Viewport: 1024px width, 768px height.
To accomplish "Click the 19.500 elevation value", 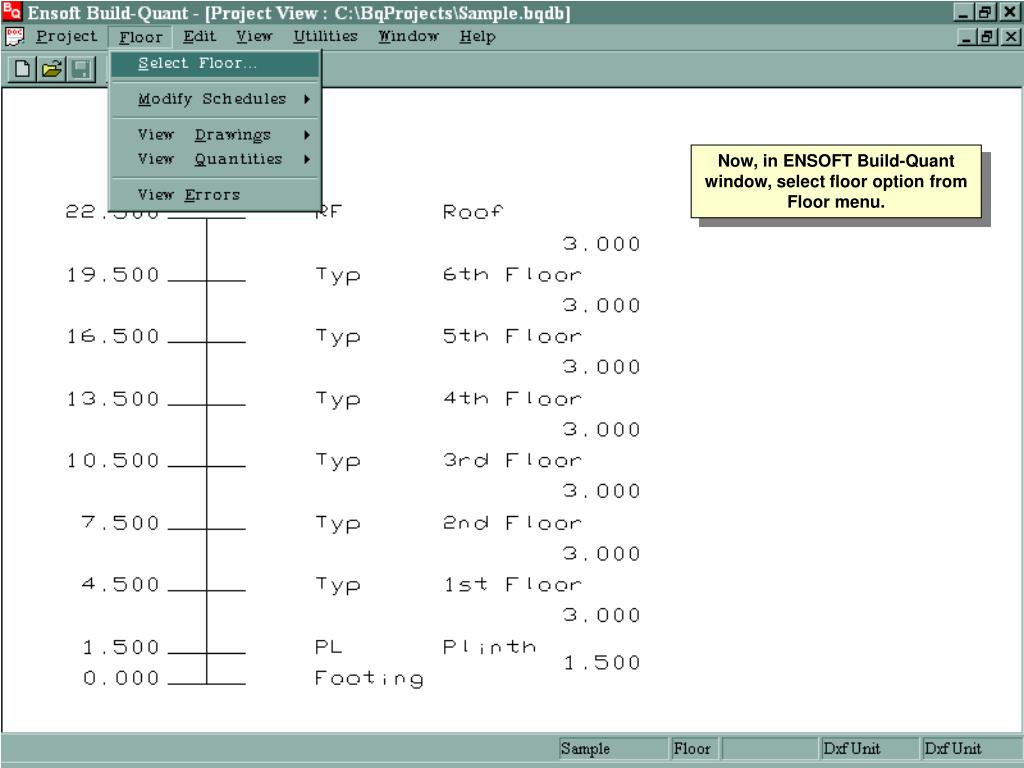I will [x=113, y=274].
